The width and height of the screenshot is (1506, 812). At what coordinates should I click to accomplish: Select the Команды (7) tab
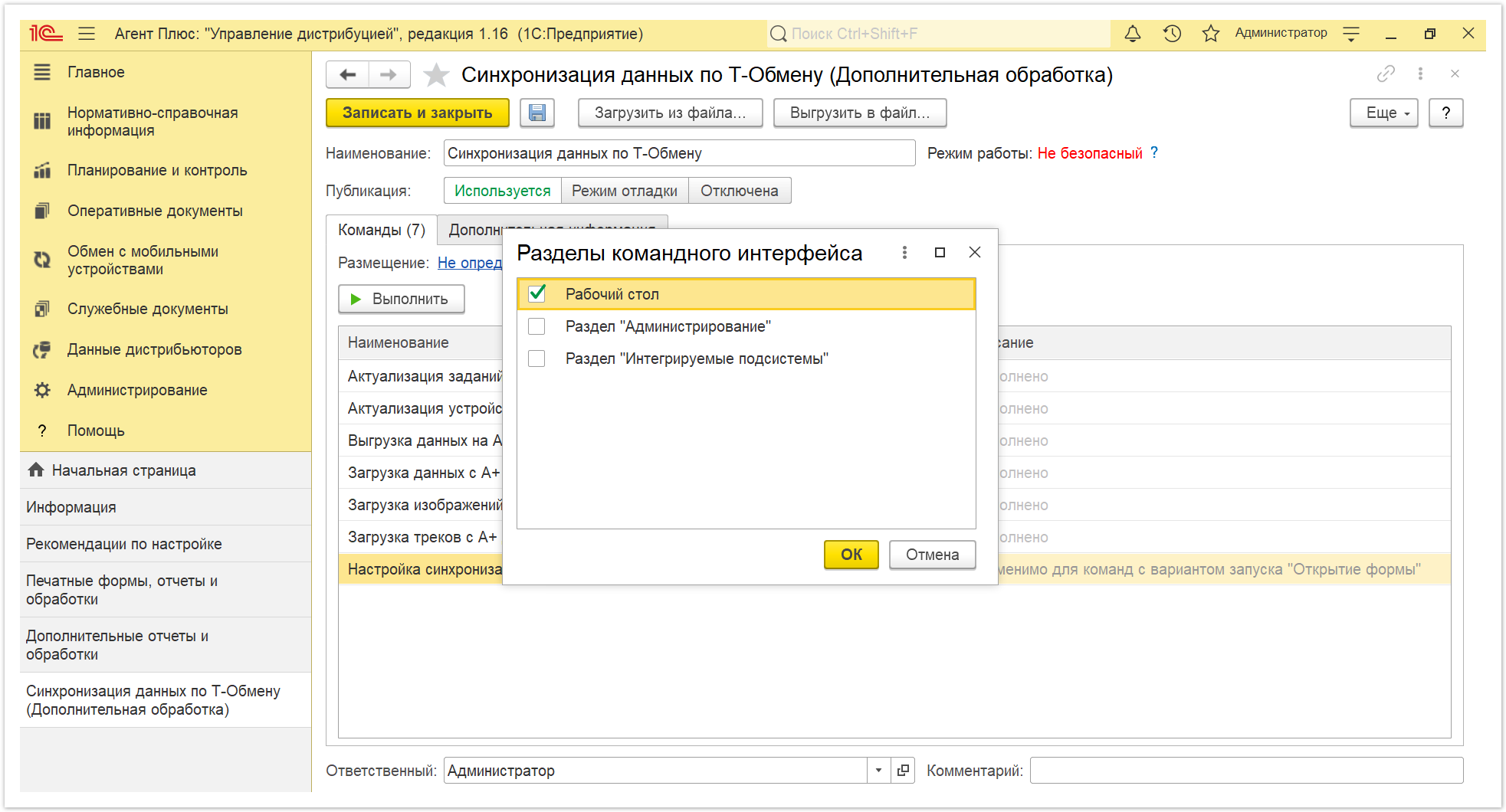[x=382, y=230]
